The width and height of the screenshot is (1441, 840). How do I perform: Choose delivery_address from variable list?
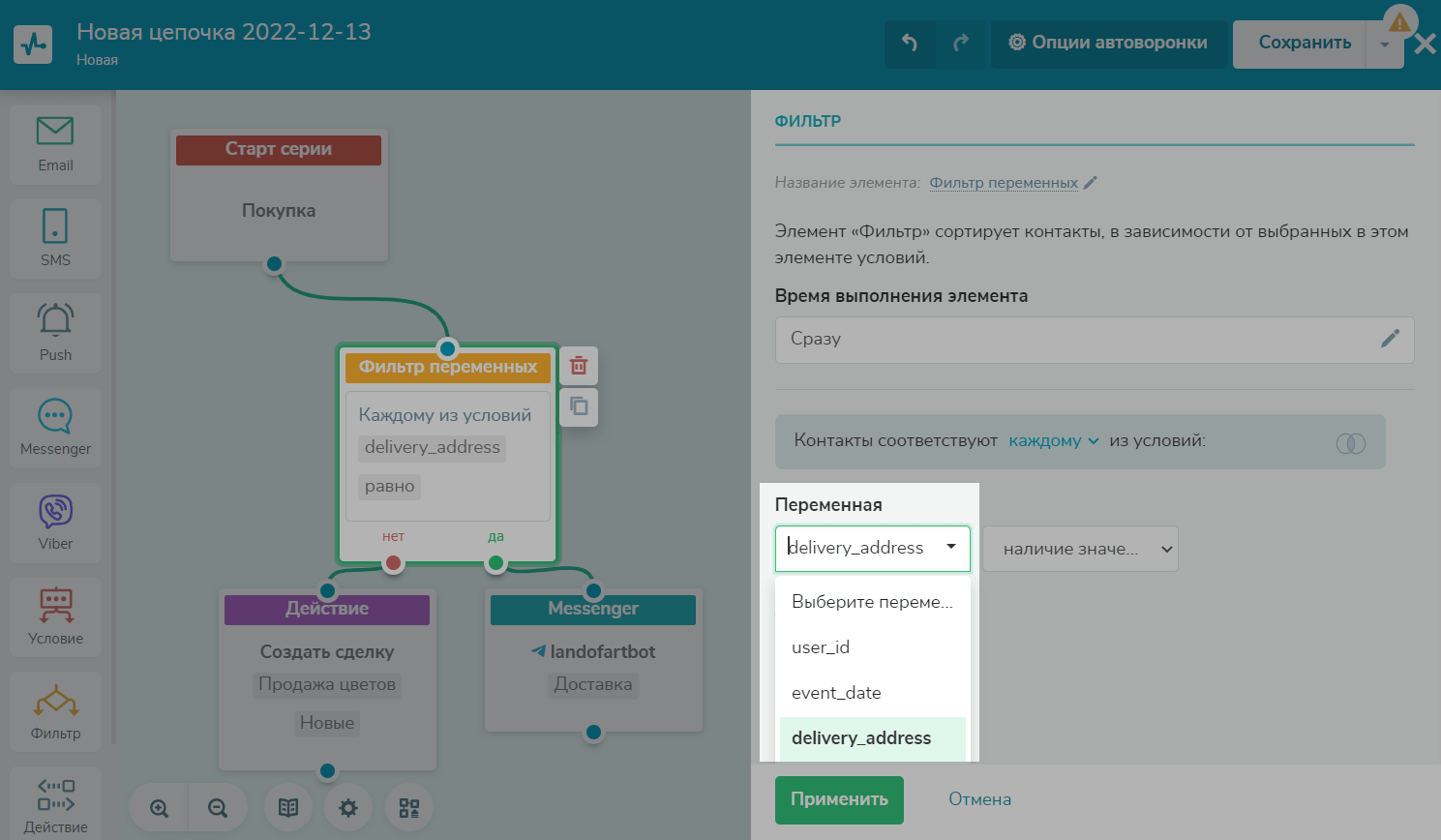[x=872, y=738]
